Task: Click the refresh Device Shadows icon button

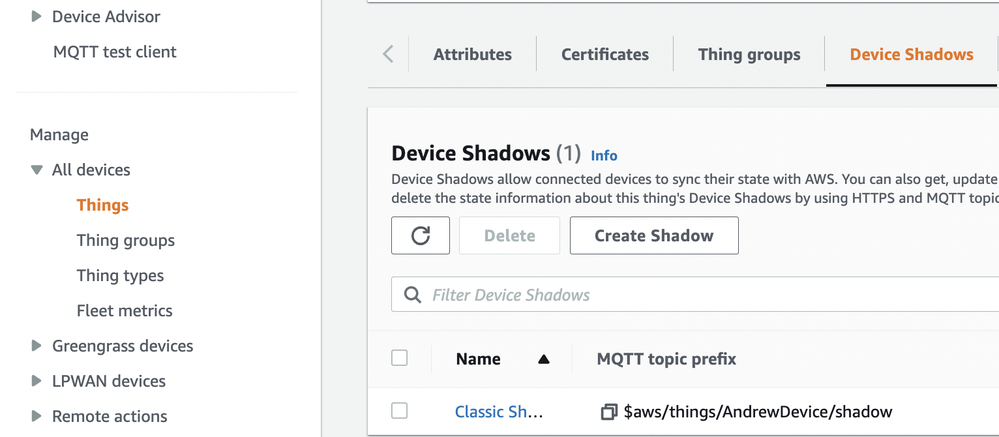Action: point(420,235)
